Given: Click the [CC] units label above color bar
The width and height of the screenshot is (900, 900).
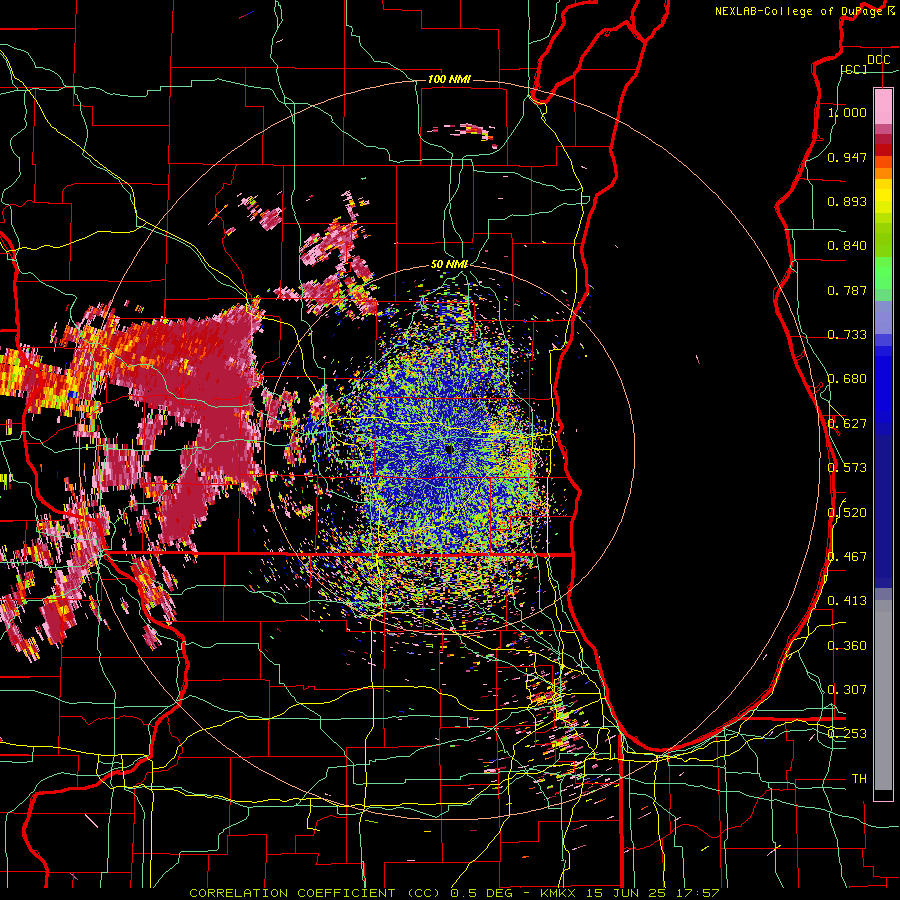Looking at the screenshot, I should [854, 69].
